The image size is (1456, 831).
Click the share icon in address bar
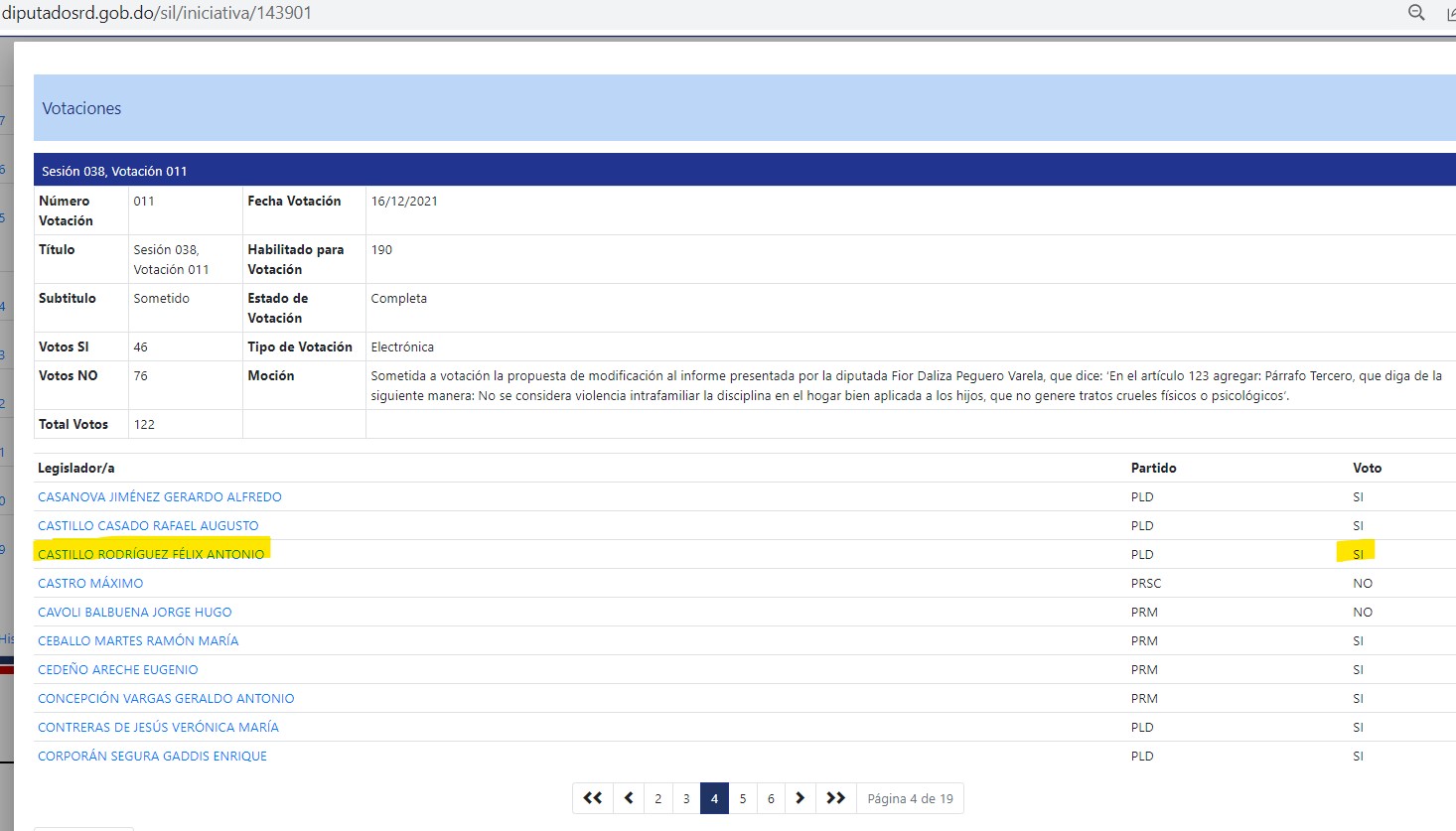(1451, 14)
